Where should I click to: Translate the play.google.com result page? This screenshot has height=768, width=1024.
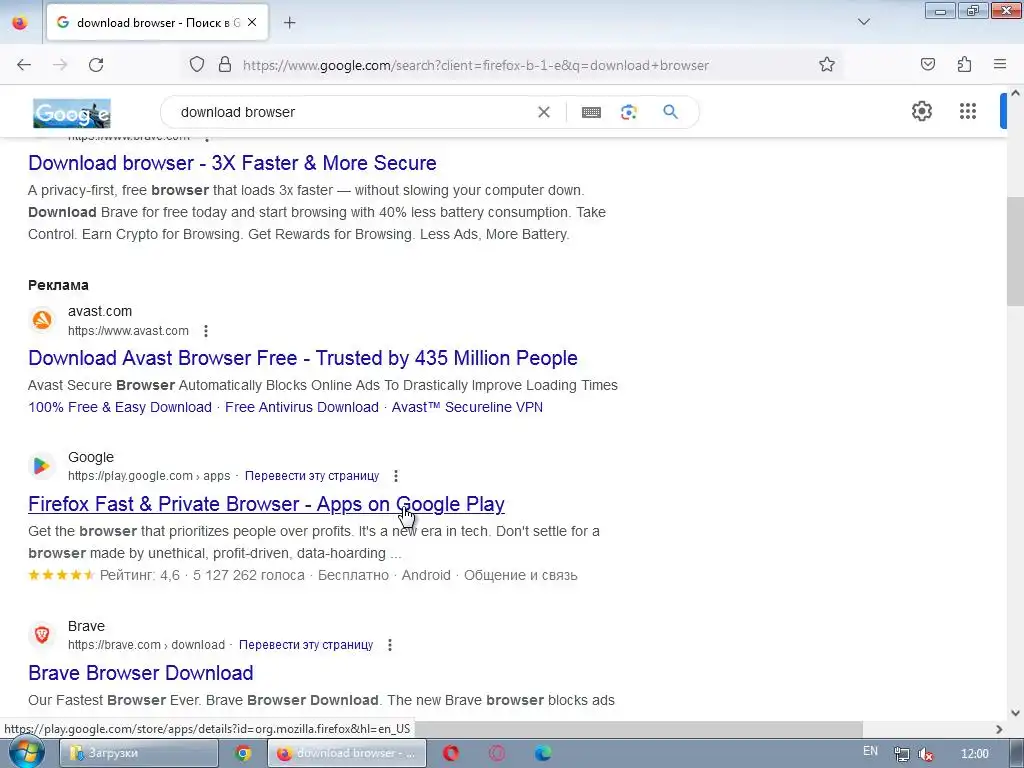(312, 476)
